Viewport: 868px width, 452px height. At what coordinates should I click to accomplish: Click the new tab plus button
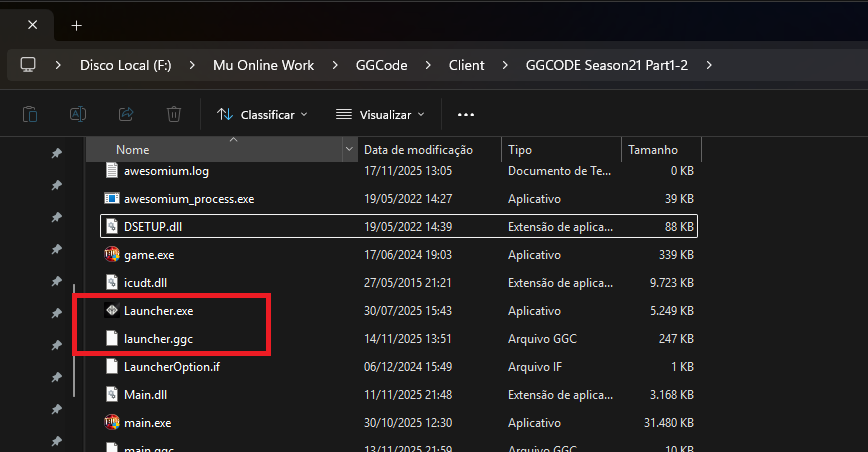click(x=76, y=25)
